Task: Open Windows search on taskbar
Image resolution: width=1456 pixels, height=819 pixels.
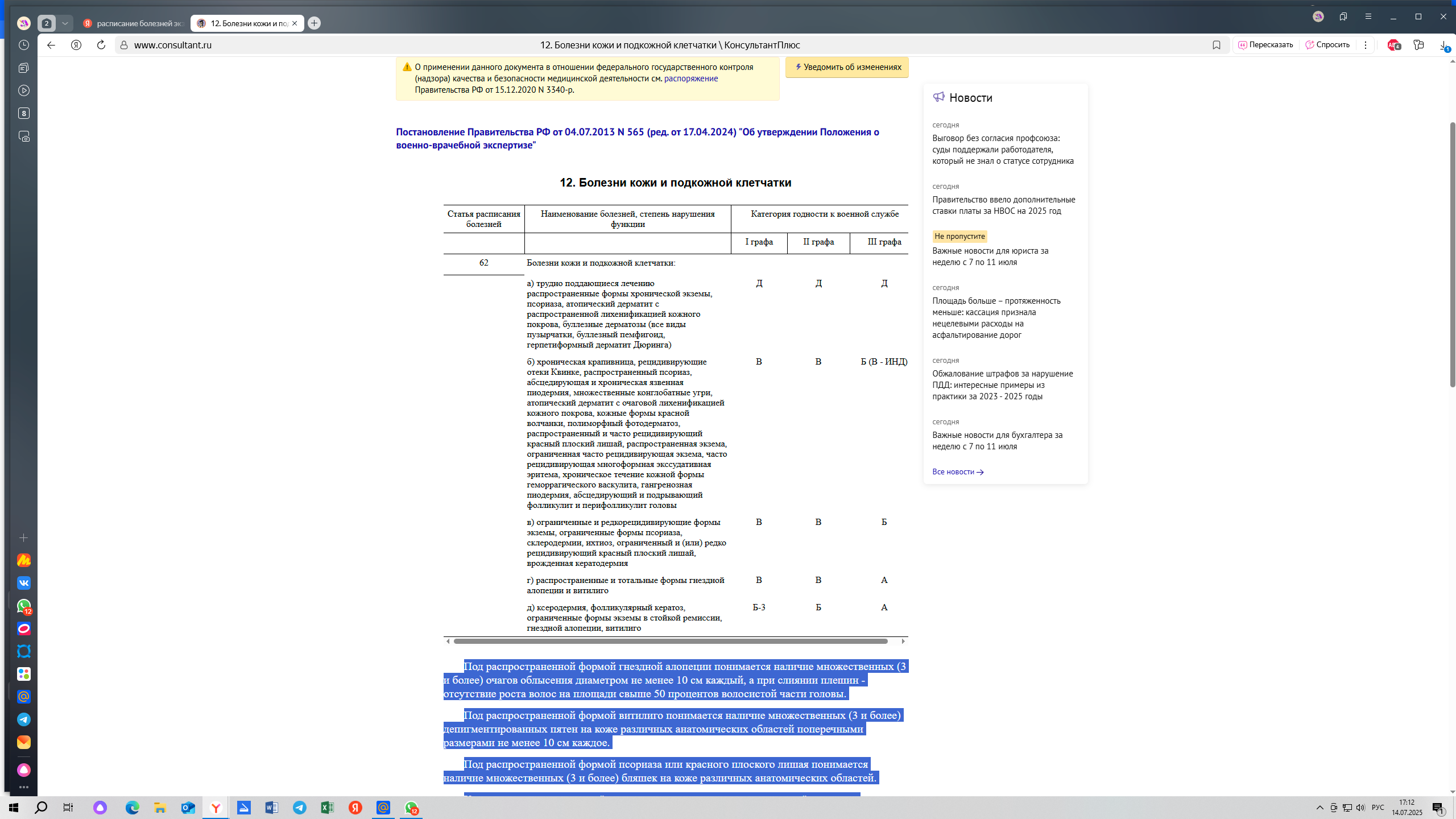Action: pos(41,808)
